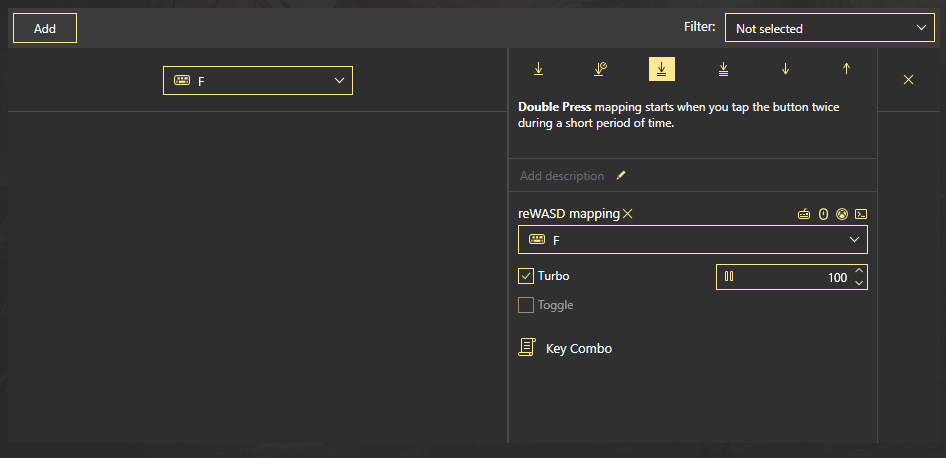Select the Release Press up-arrow activator
The image size is (946, 458).
click(x=846, y=69)
